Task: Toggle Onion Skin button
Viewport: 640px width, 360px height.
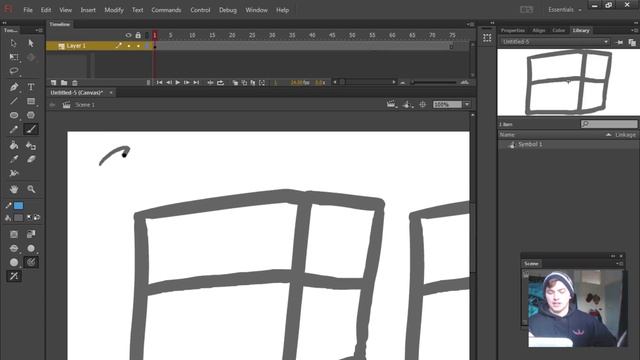Action: point(236,82)
